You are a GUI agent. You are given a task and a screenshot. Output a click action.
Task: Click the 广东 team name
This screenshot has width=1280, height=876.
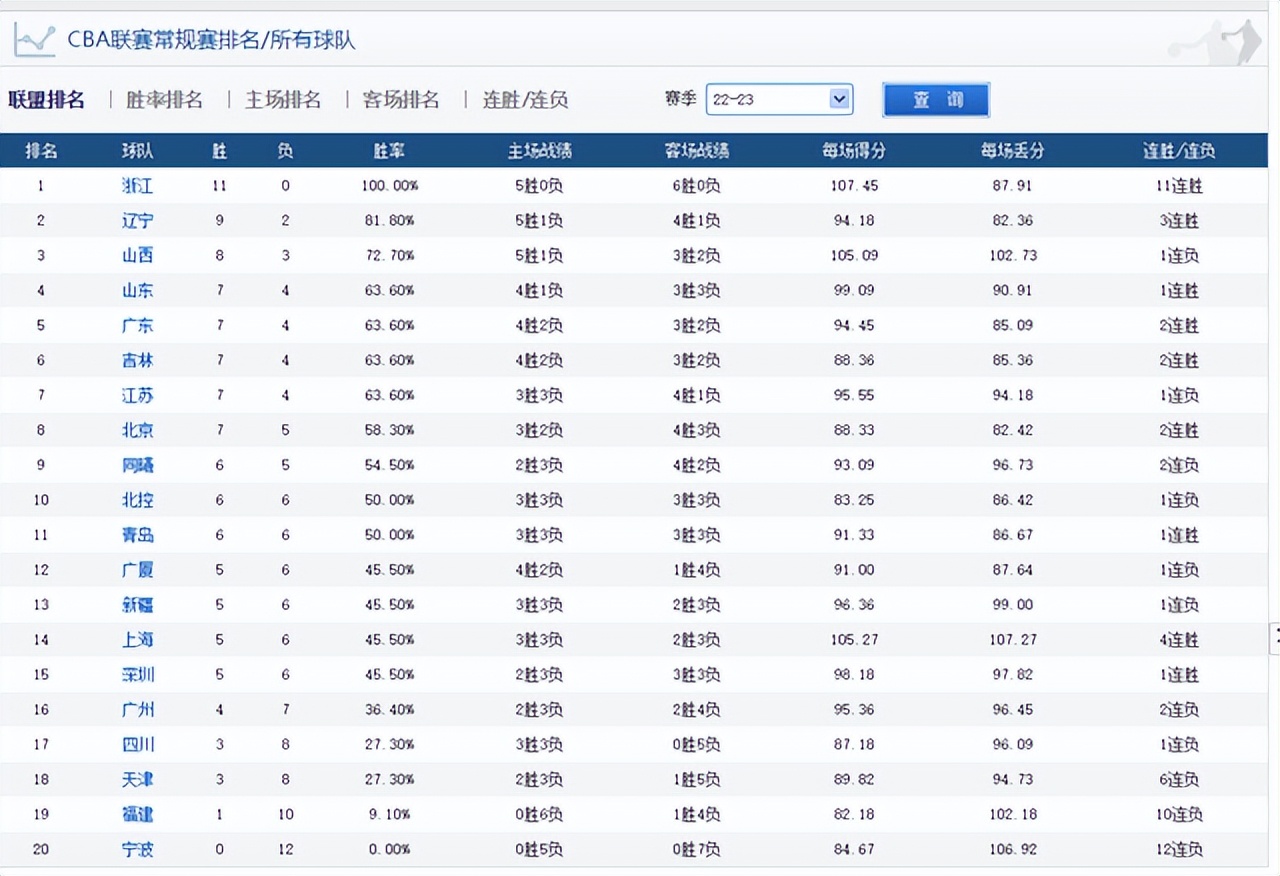137,326
